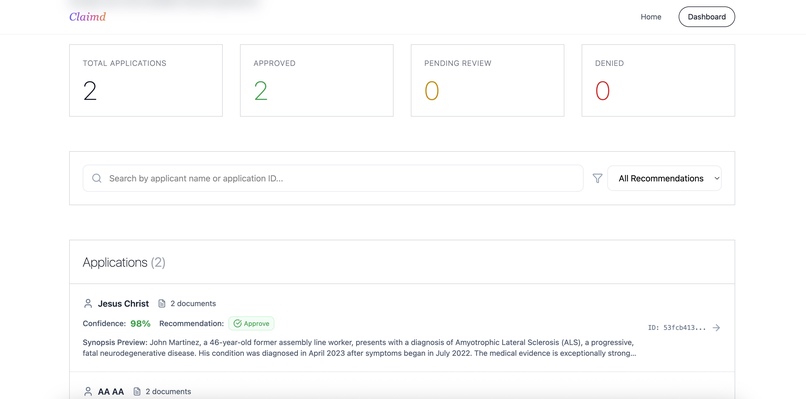The image size is (806, 399).
Task: Go to the Home page
Action: [651, 17]
